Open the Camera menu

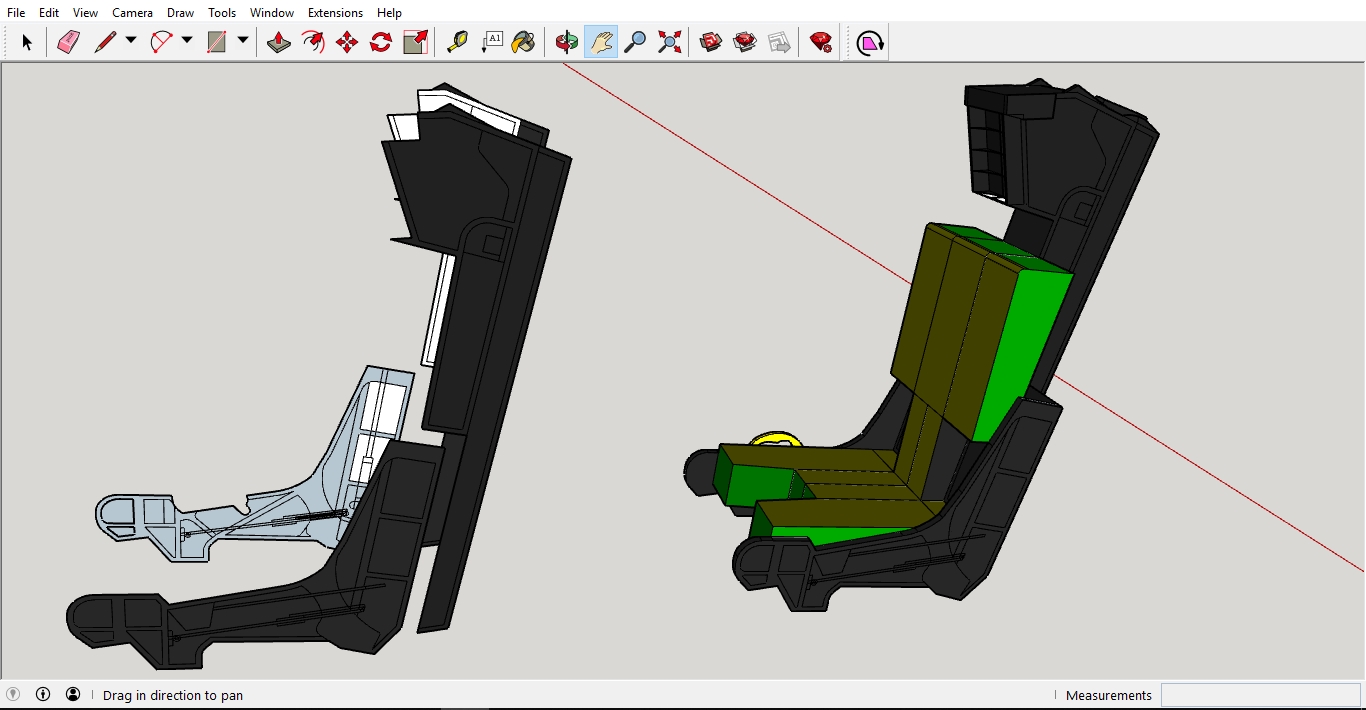pyautogui.click(x=132, y=13)
